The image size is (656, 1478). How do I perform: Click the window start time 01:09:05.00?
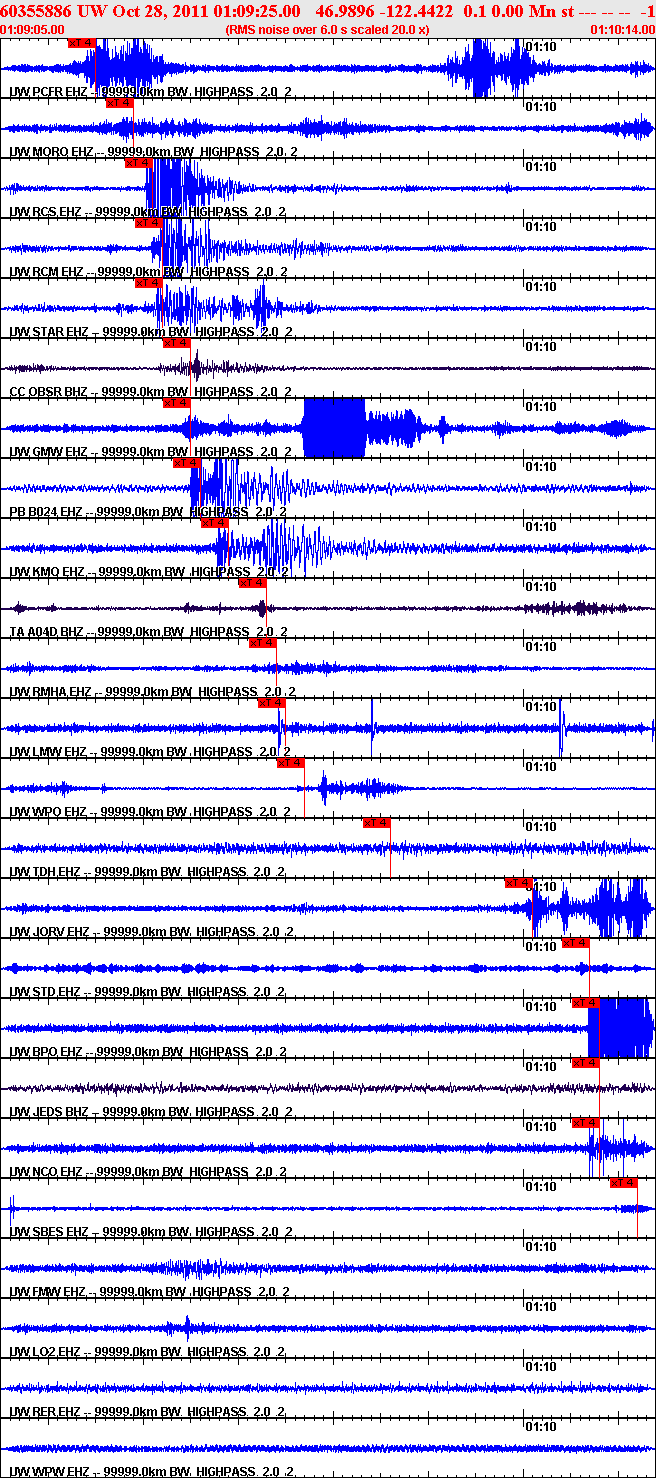coord(33,30)
